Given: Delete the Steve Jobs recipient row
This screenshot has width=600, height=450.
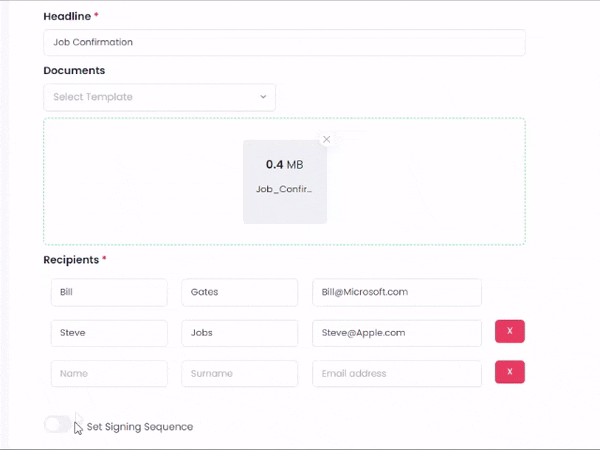Looking at the screenshot, I should click(x=510, y=331).
